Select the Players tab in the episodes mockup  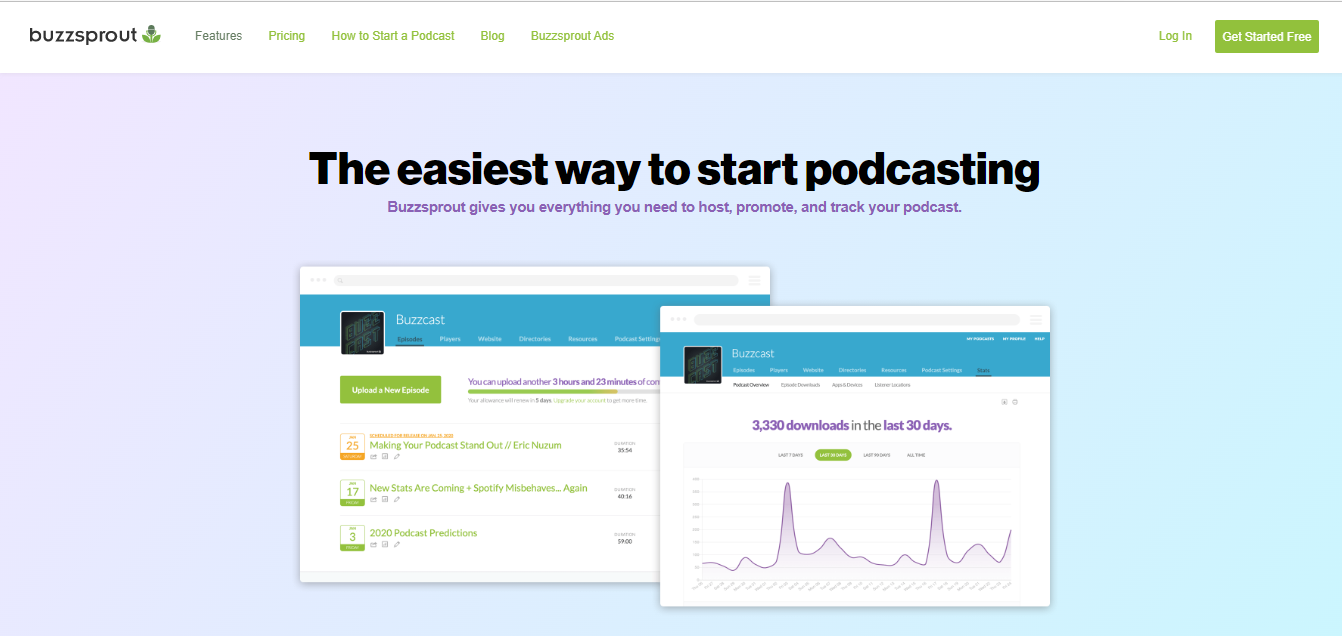click(x=450, y=339)
